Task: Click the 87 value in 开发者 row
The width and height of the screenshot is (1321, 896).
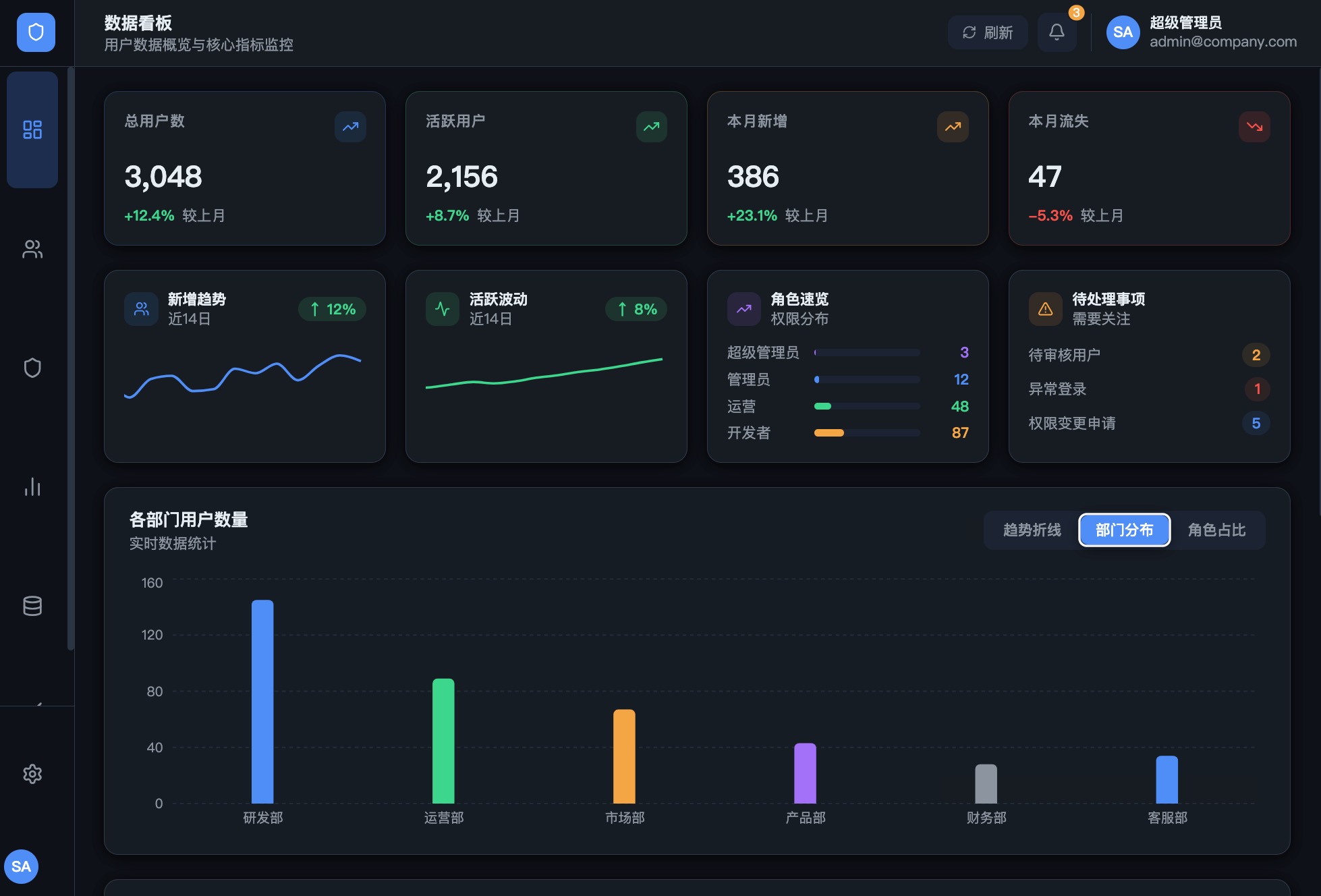Action: tap(960, 433)
